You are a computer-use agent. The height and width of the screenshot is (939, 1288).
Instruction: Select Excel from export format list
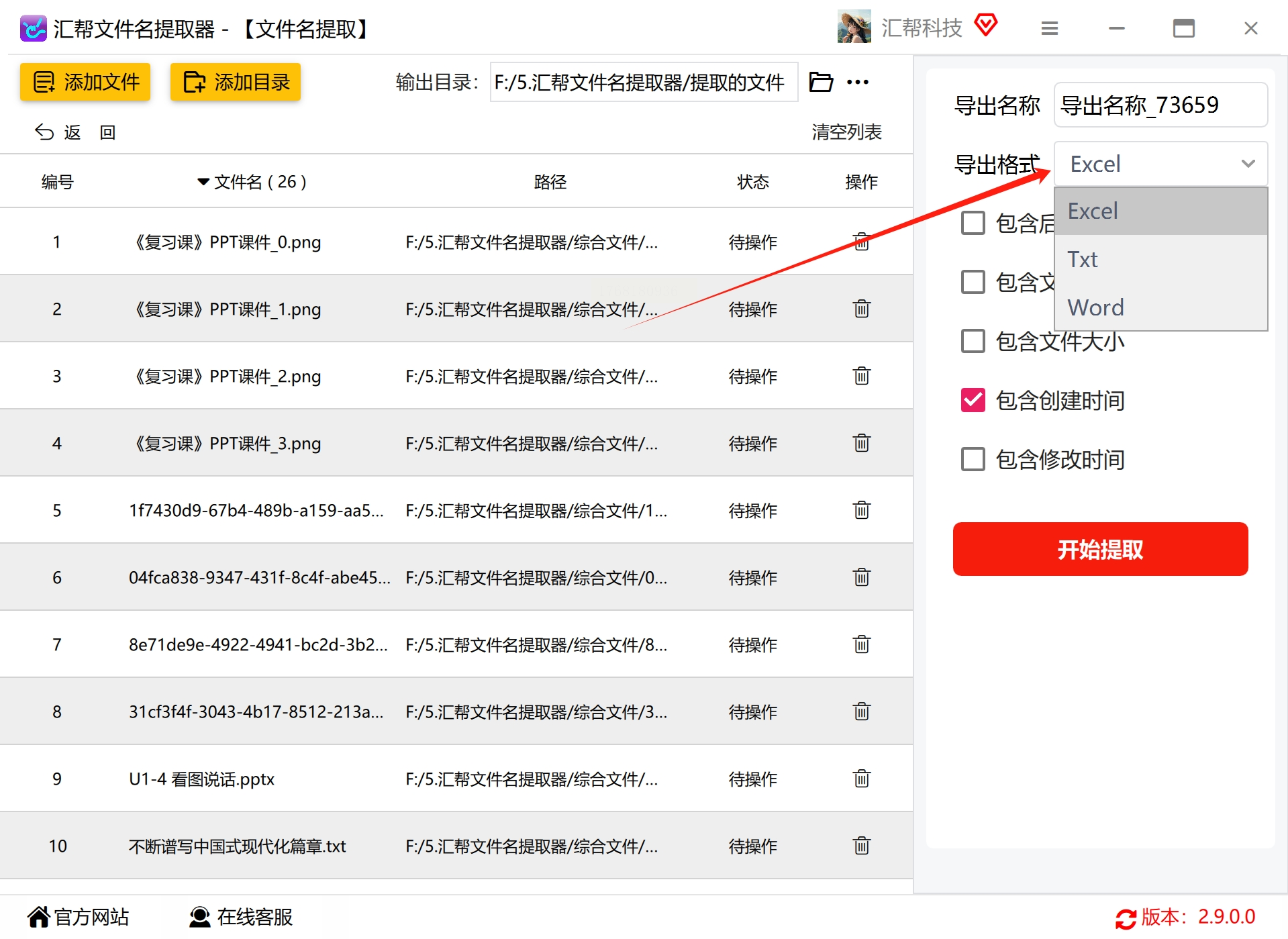[1160, 211]
